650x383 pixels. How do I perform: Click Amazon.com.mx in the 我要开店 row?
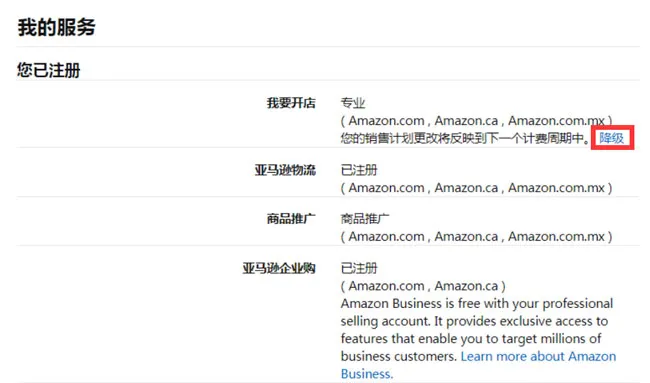click(x=556, y=121)
